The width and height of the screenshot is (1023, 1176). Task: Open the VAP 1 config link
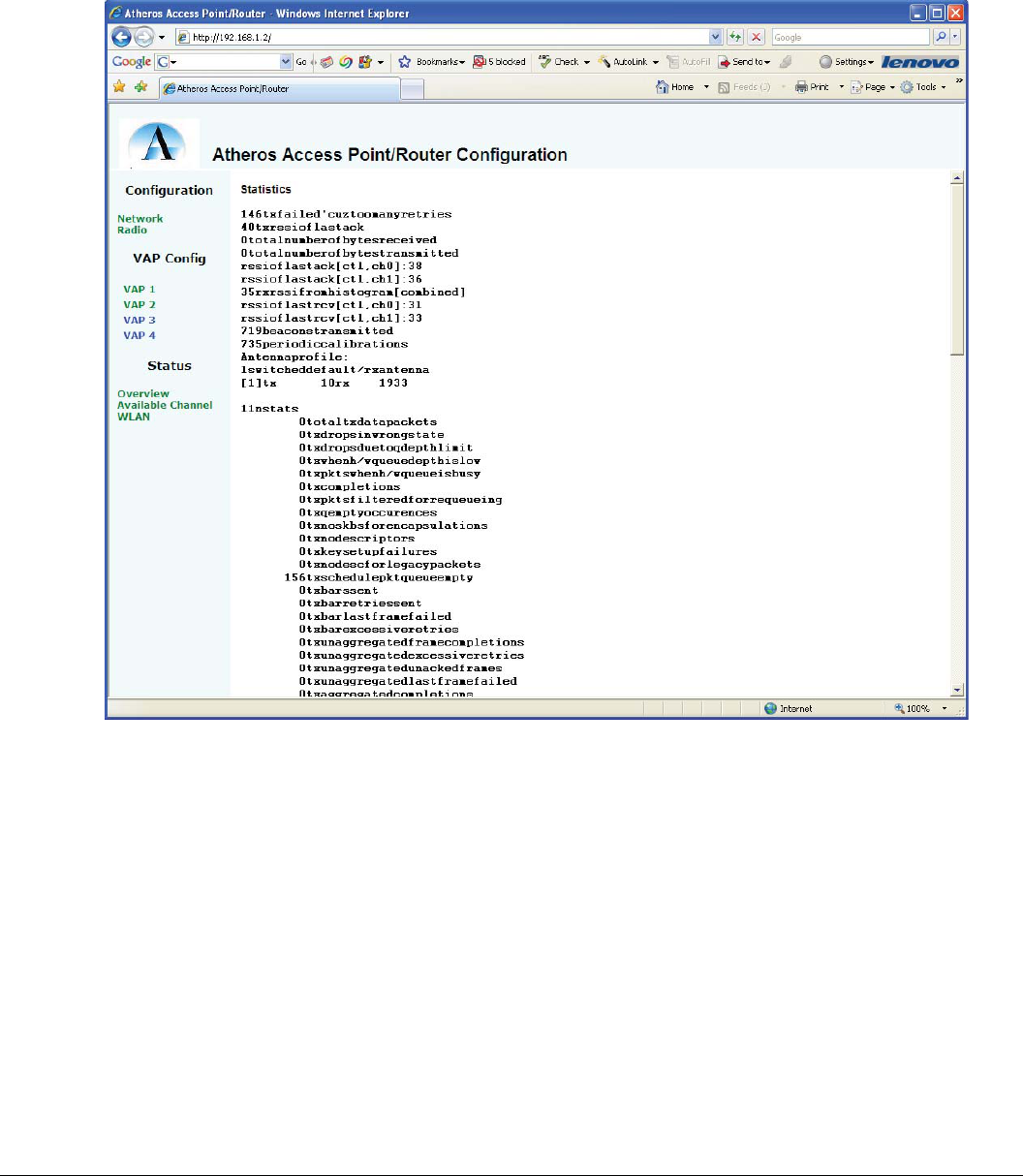coord(139,290)
